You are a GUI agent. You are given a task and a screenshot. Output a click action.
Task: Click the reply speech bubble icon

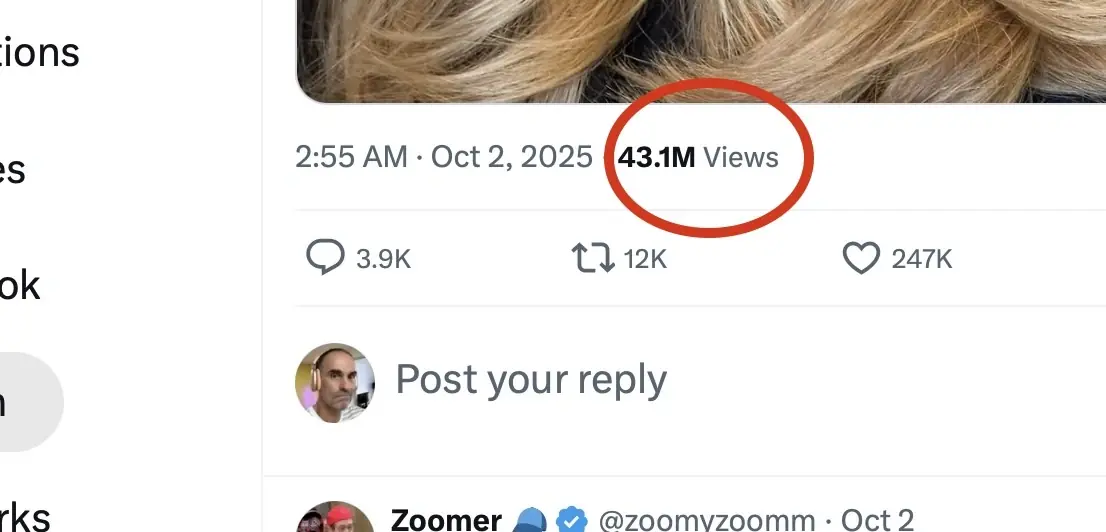click(325, 258)
